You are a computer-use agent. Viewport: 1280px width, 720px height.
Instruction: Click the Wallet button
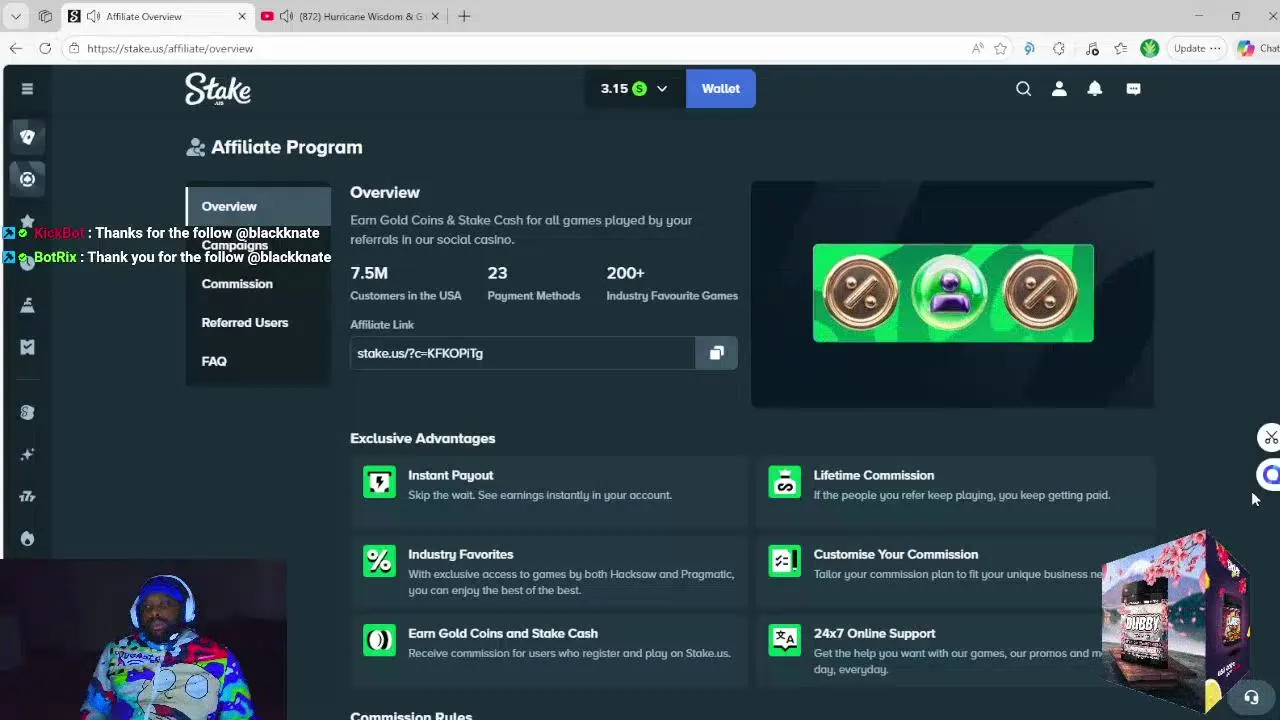click(x=720, y=89)
